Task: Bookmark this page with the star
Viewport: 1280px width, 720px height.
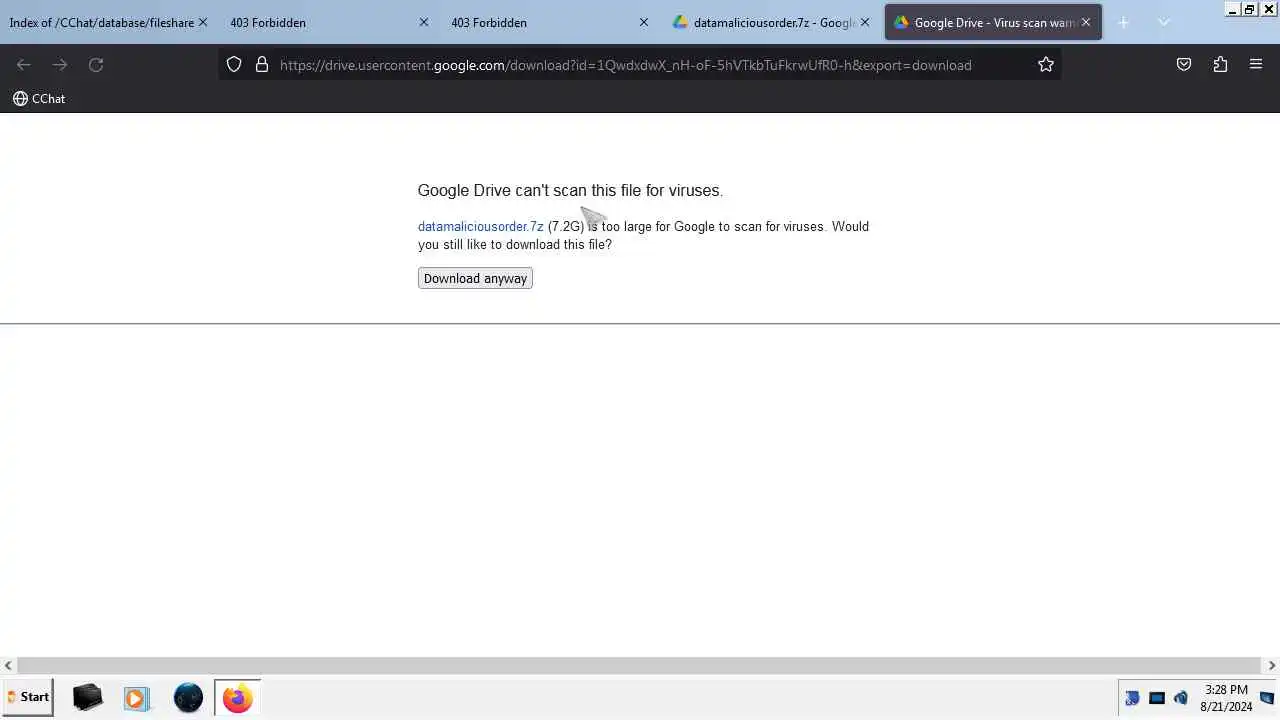Action: click(x=1046, y=64)
